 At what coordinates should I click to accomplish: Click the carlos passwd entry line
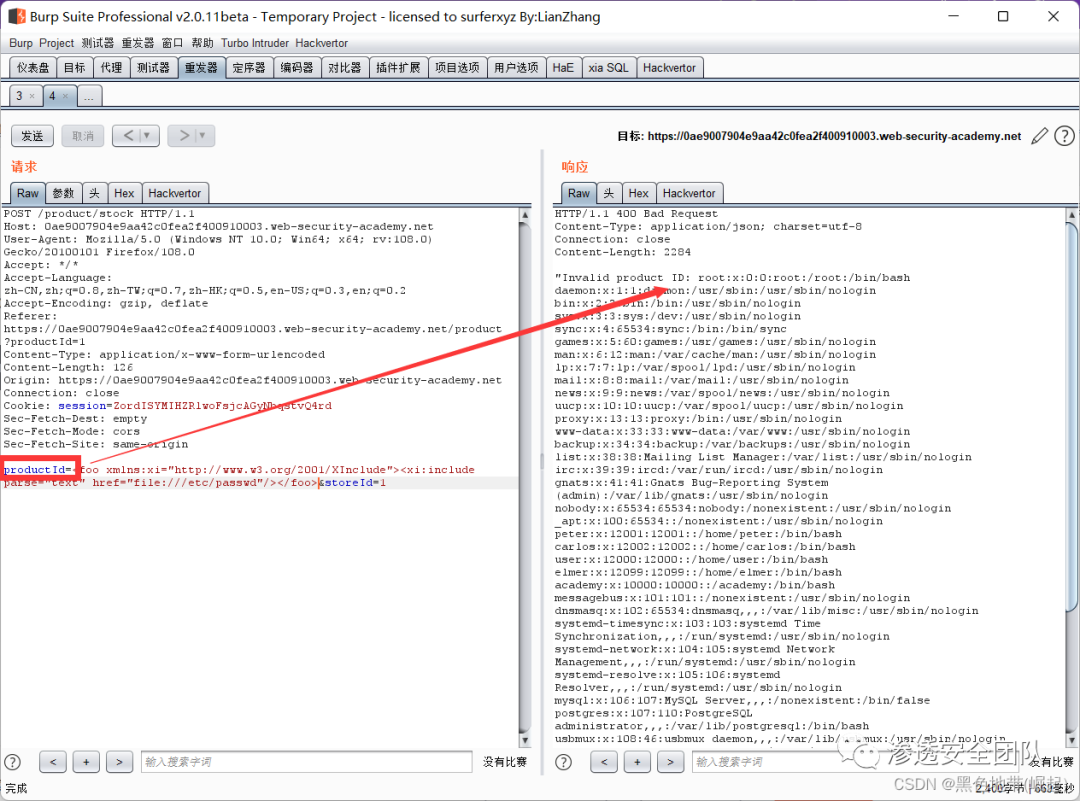[705, 546]
